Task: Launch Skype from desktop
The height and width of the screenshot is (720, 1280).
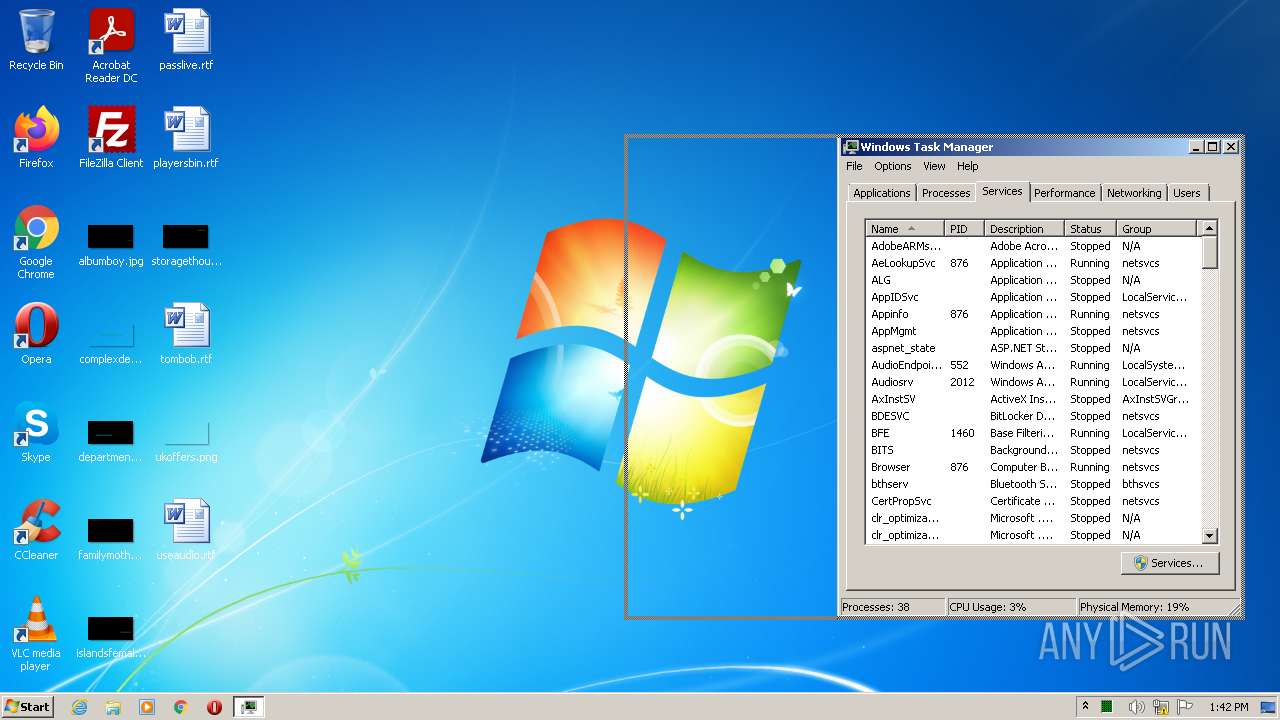Action: pyautogui.click(x=36, y=432)
